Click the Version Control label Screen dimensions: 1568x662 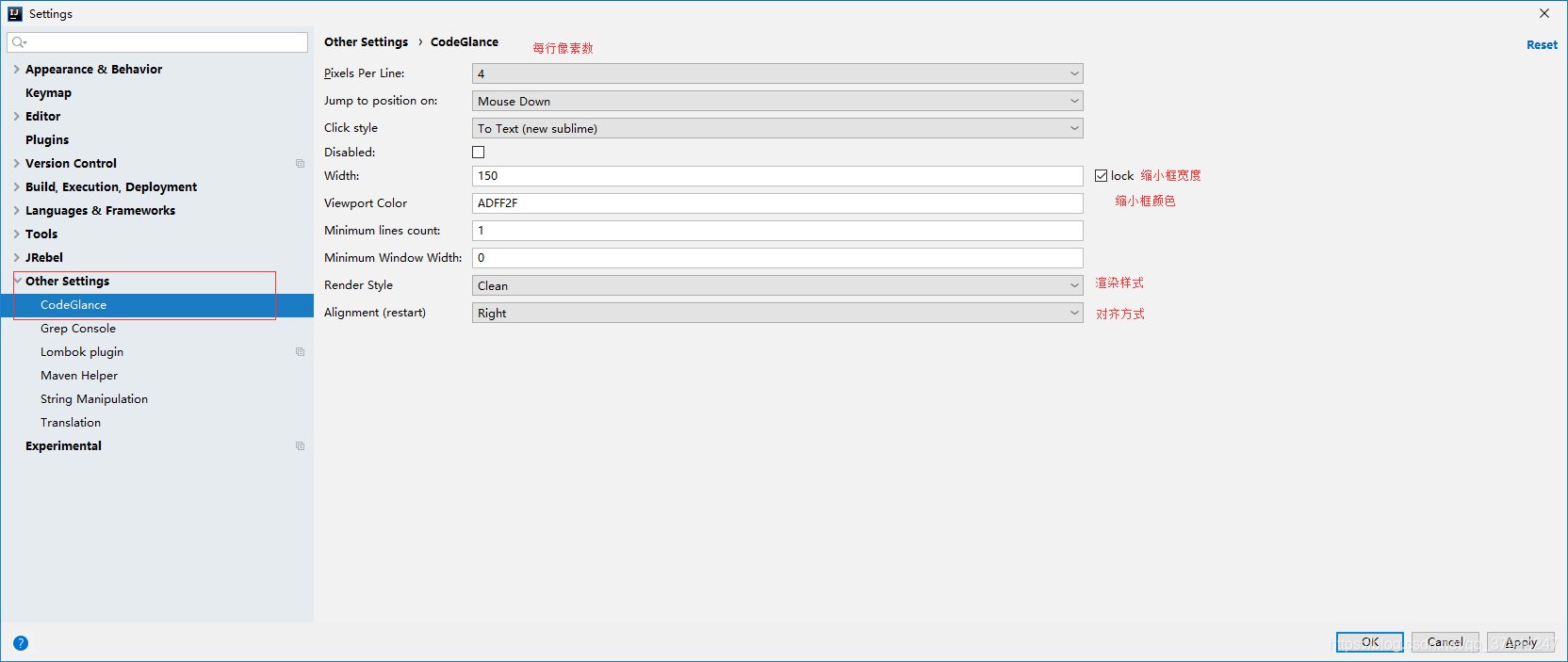[71, 164]
